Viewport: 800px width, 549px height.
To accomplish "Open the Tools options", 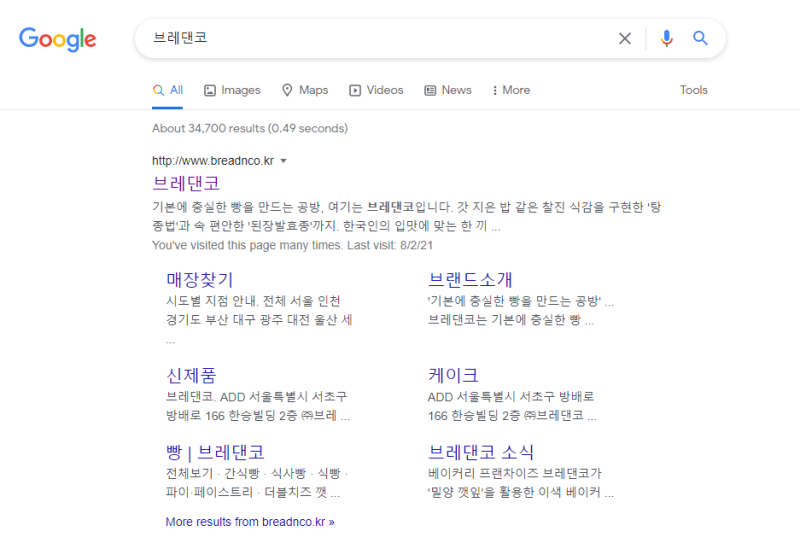I will (x=693, y=90).
